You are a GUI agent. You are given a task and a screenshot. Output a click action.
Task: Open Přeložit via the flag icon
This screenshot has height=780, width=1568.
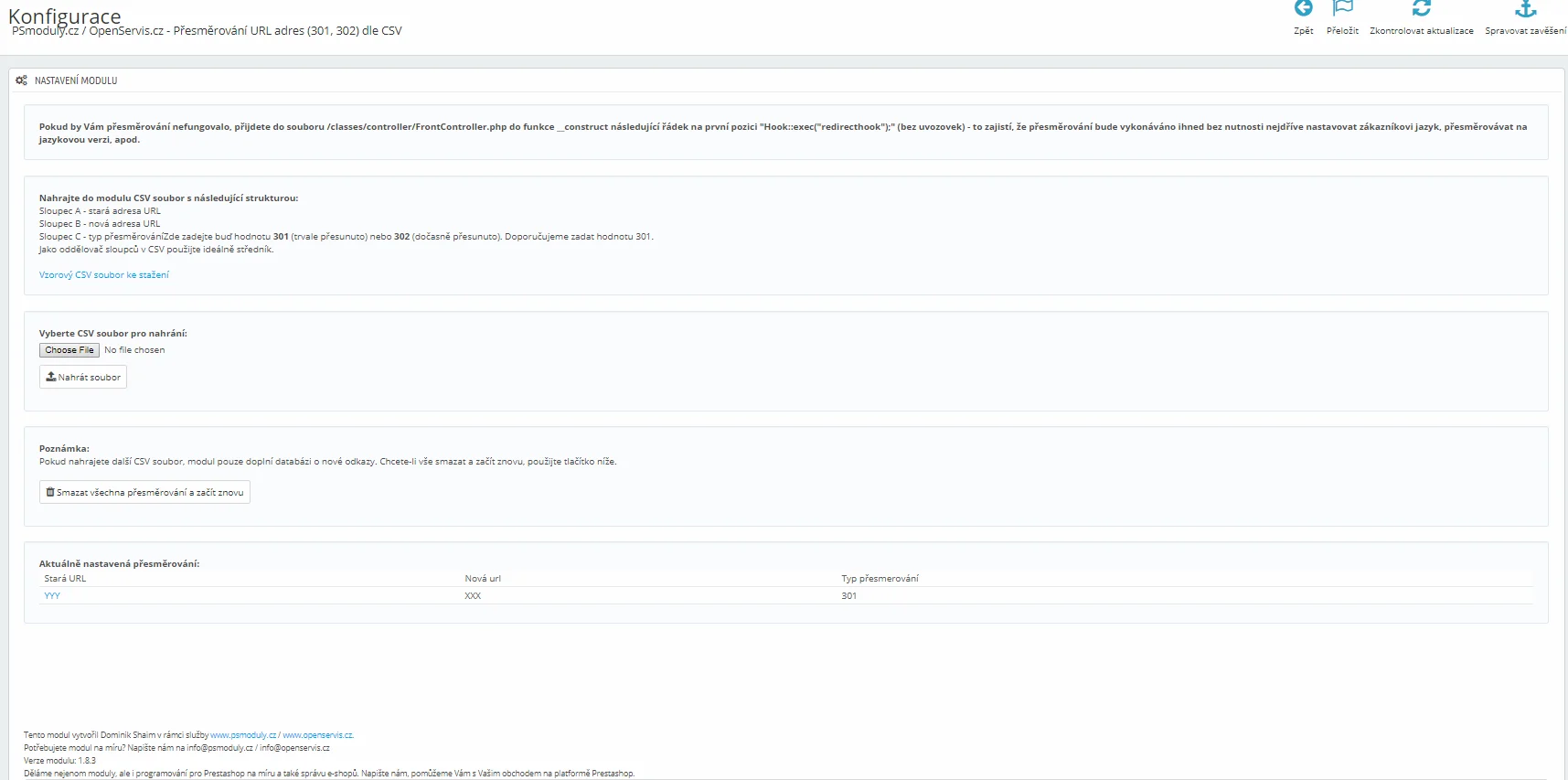tap(1342, 9)
